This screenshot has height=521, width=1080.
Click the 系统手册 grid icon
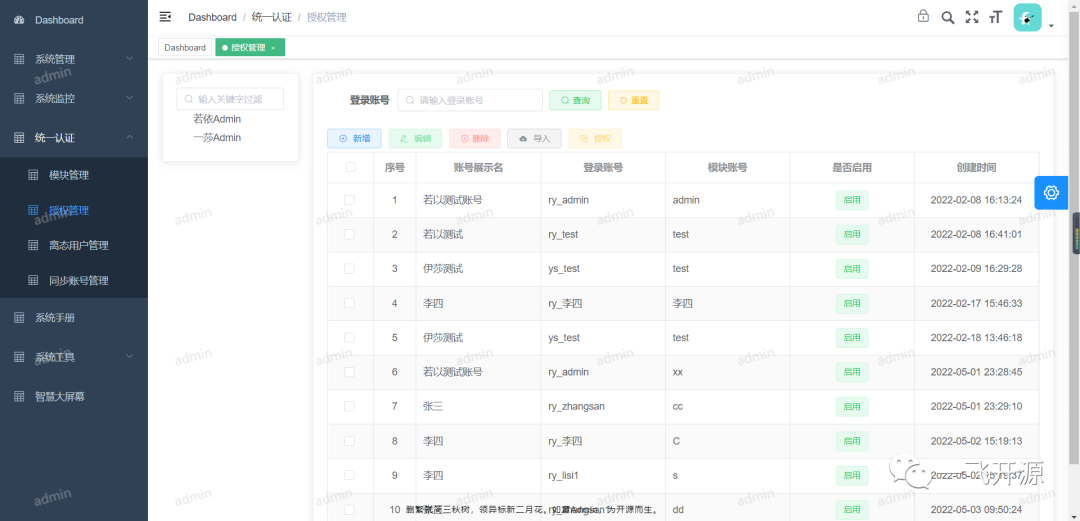(x=19, y=318)
